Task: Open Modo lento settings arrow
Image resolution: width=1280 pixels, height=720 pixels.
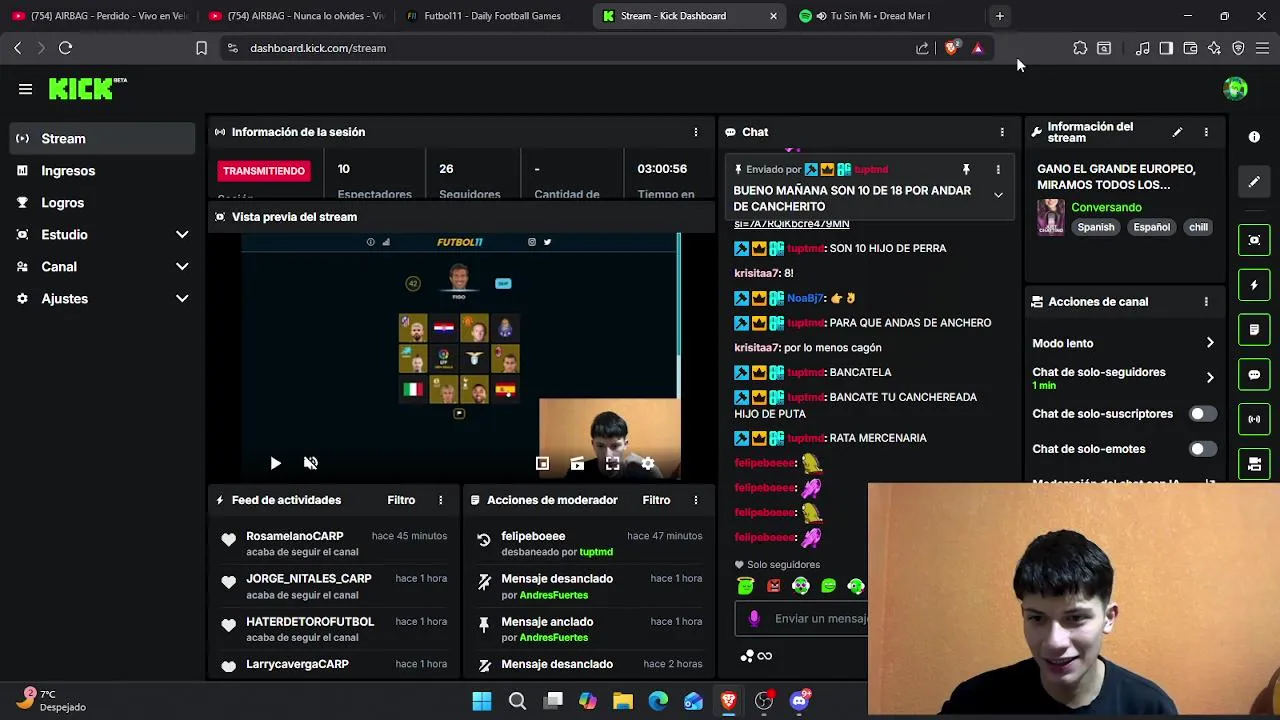Action: click(1210, 343)
